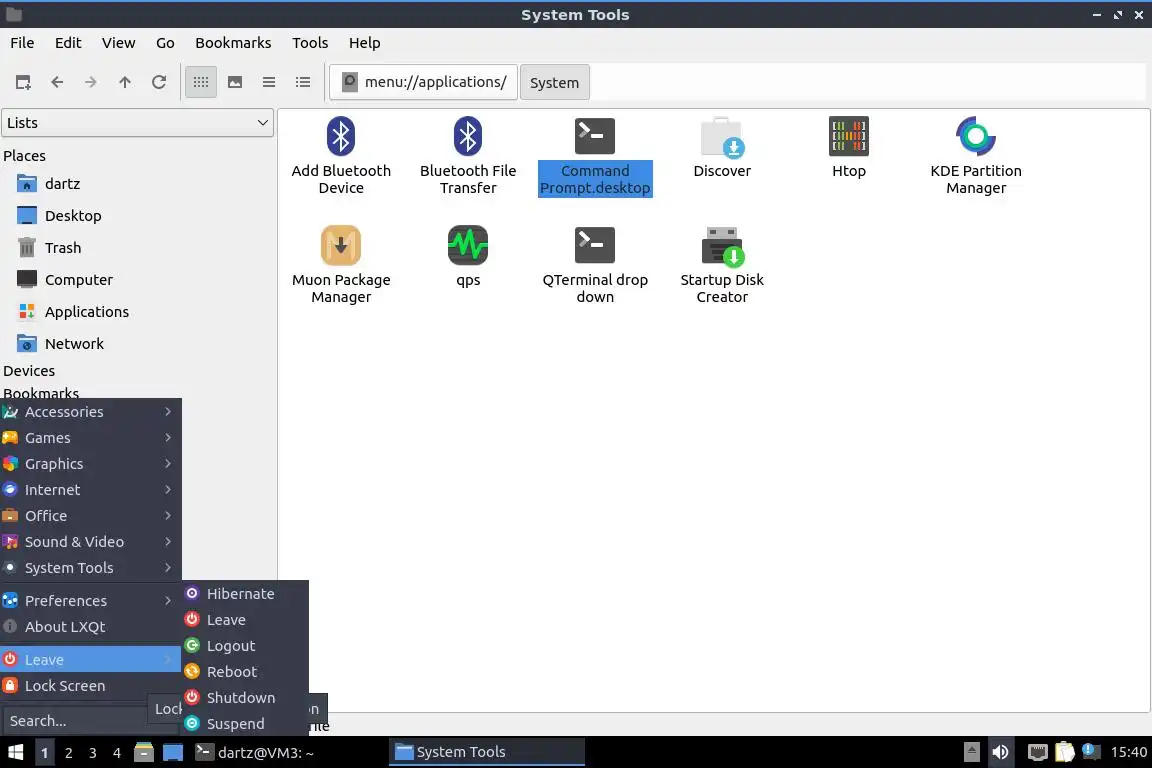
Task: Open the dartz@VM3 terminal taskbar entry
Action: 288,752
